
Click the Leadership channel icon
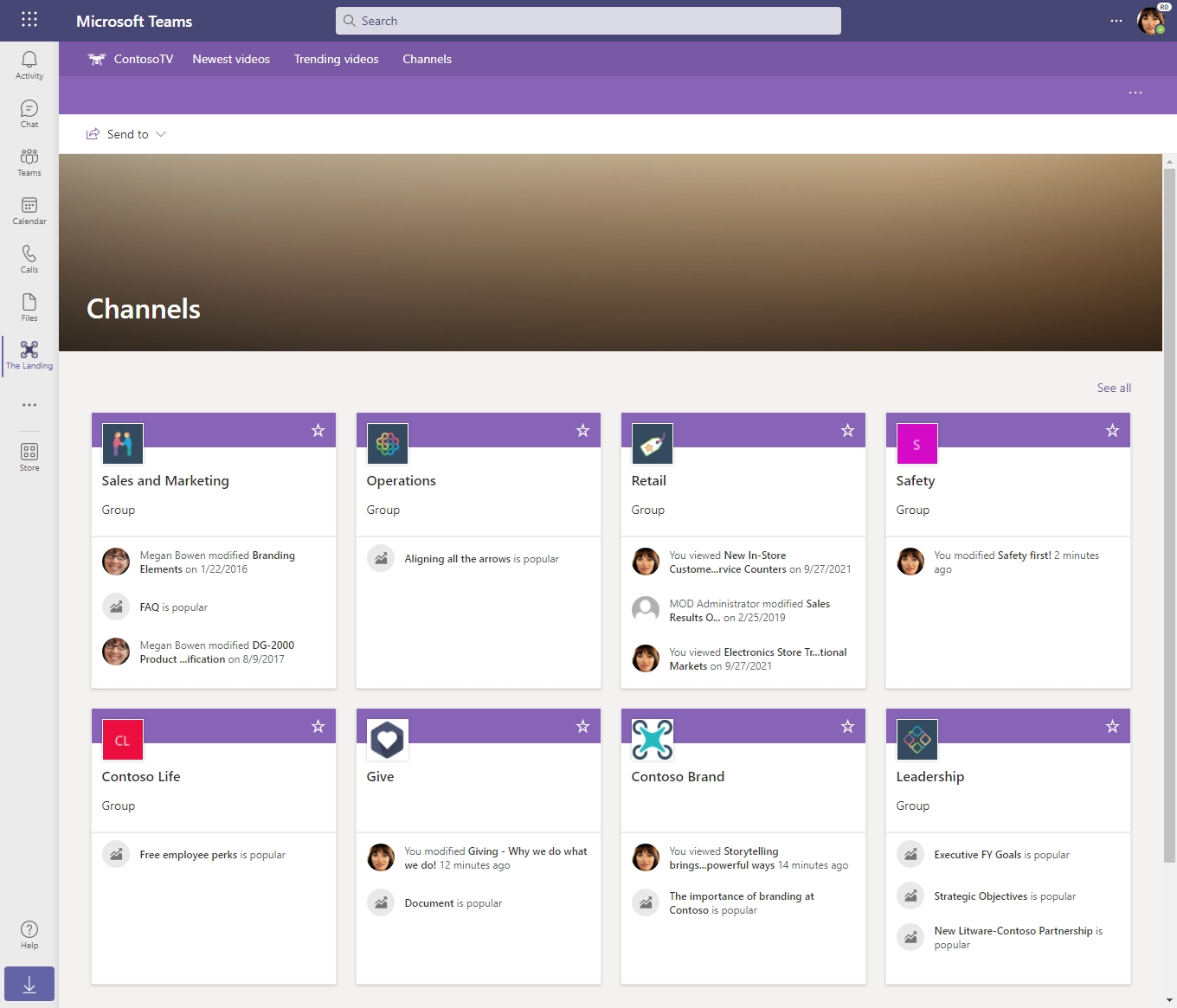click(x=917, y=741)
